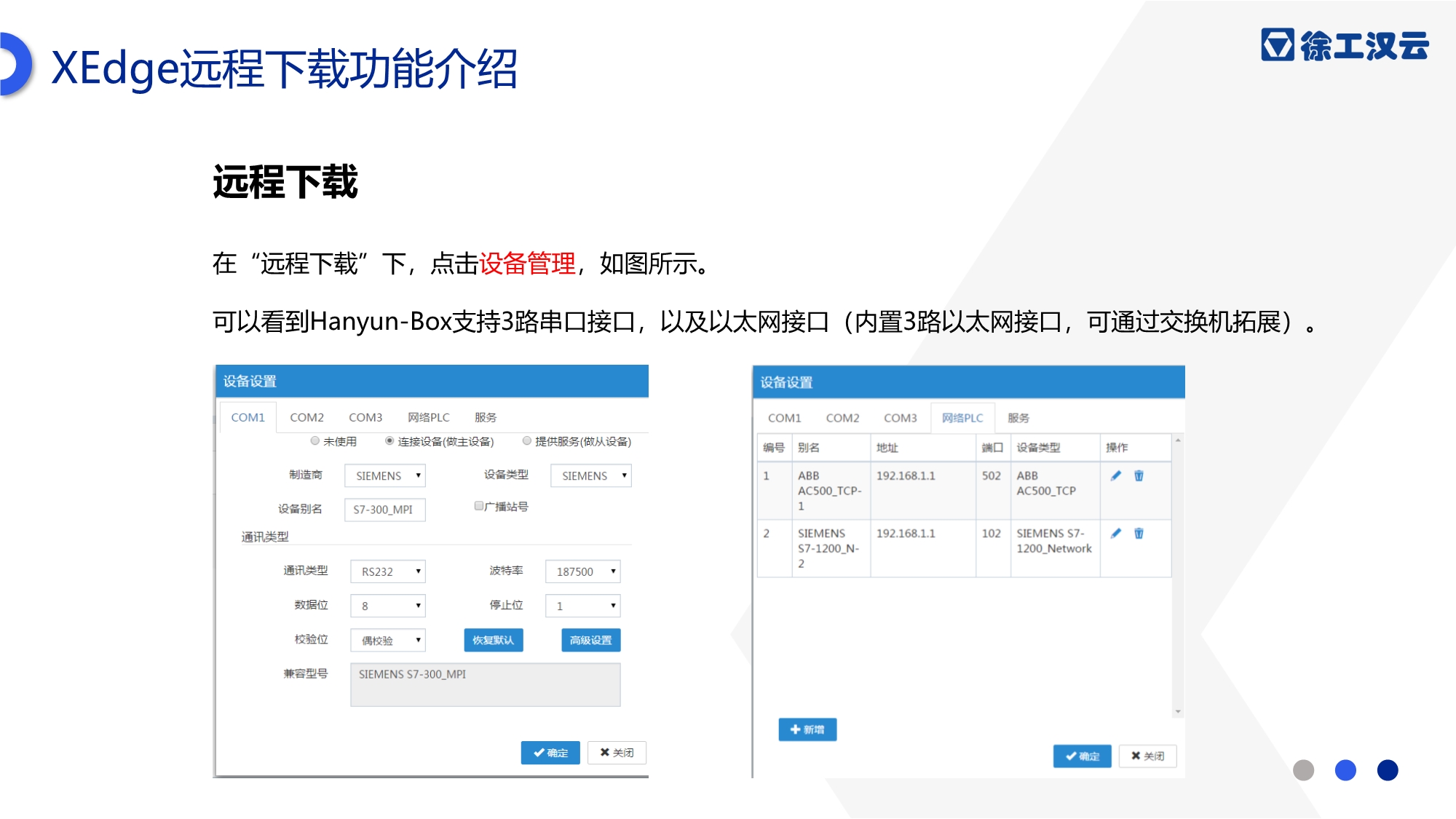
Task: Confirm with 确定 in right dialog
Action: pyautogui.click(x=1083, y=756)
